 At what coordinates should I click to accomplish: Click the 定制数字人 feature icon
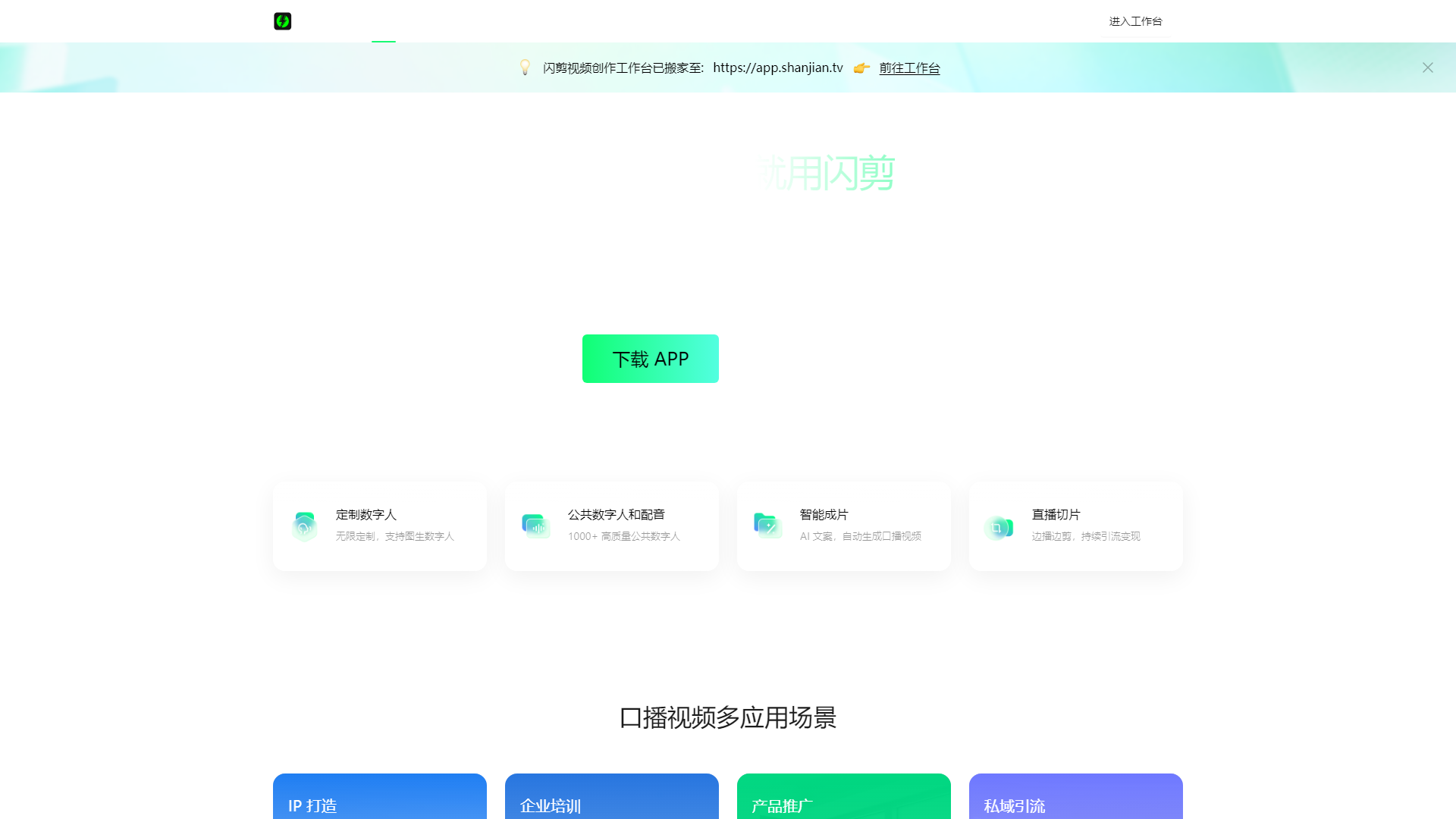(304, 524)
